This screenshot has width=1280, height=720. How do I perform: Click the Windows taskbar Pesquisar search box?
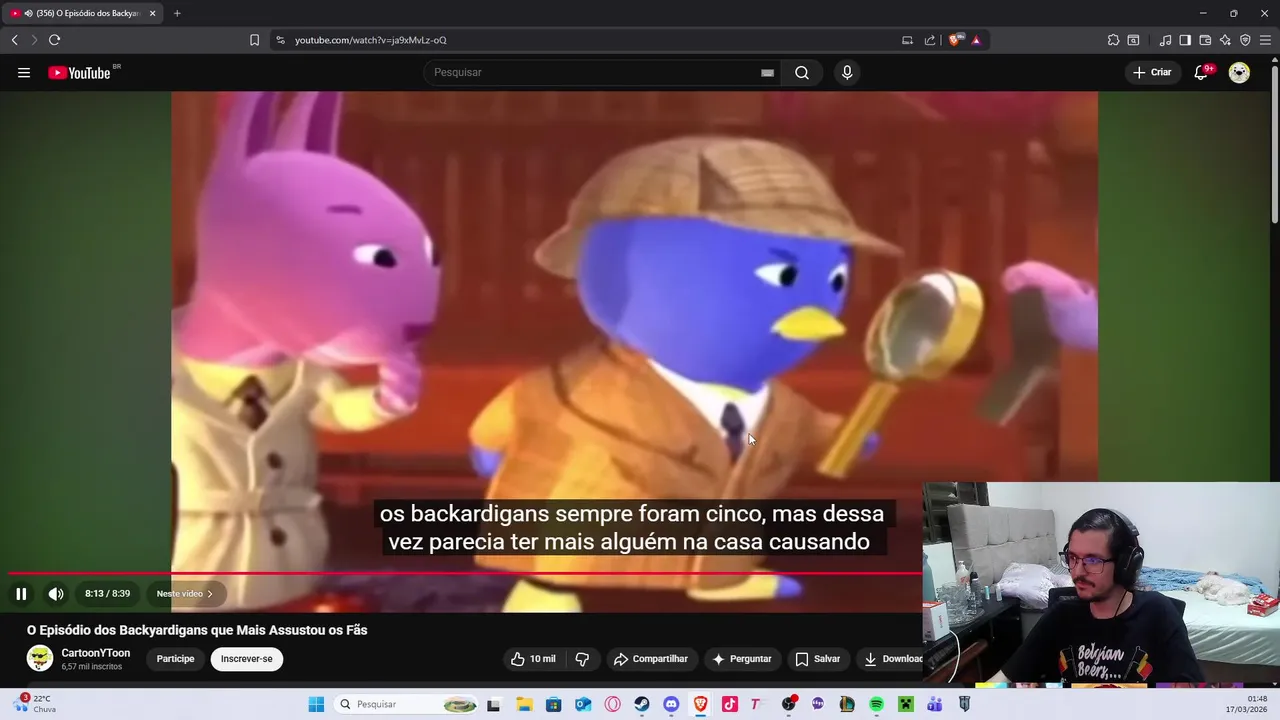pyautogui.click(x=407, y=704)
